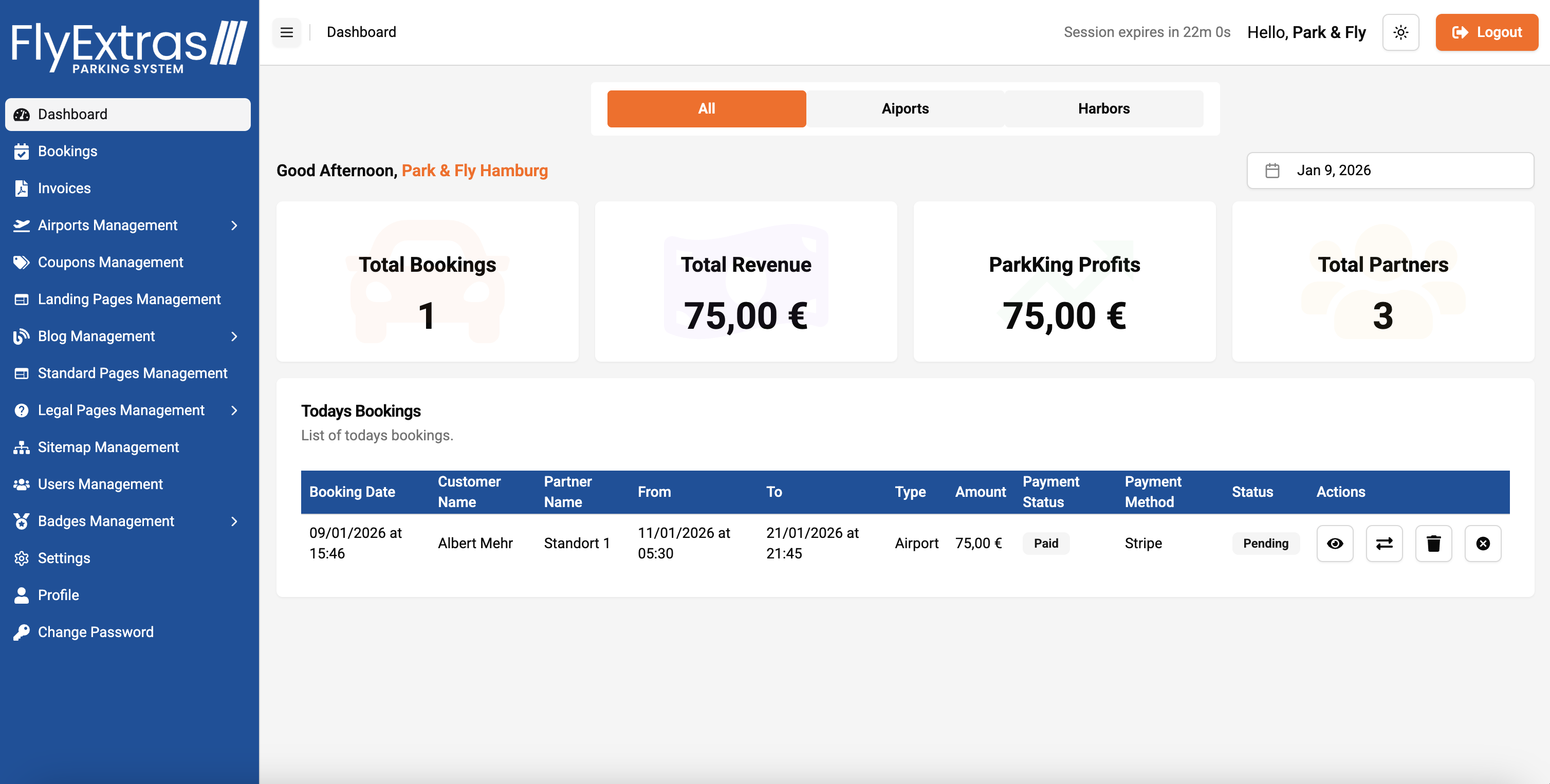1550x784 pixels.
Task: Switch to the Harbors tab
Action: 1103,109
